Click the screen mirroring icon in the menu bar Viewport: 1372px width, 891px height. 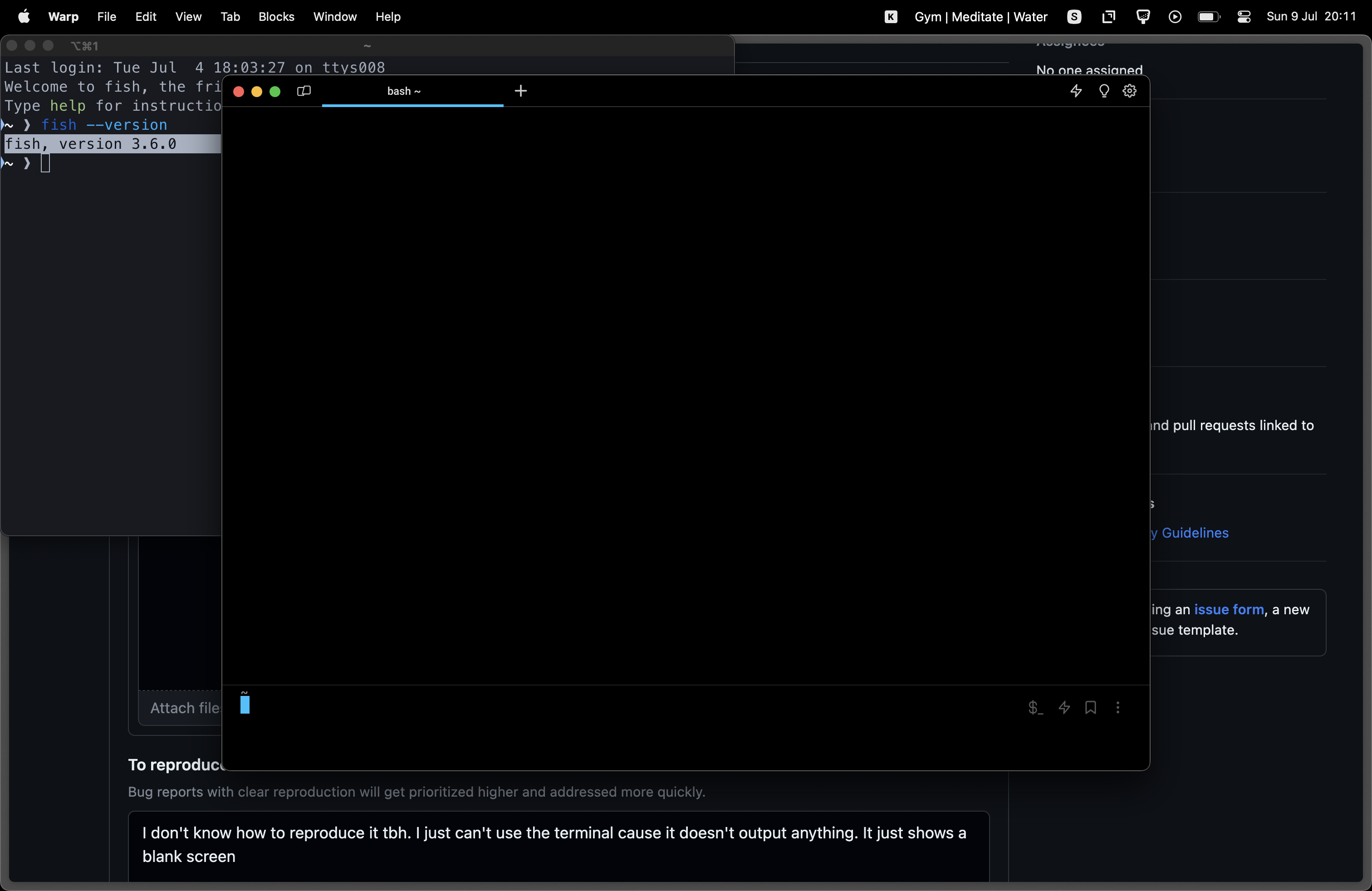[1108, 16]
